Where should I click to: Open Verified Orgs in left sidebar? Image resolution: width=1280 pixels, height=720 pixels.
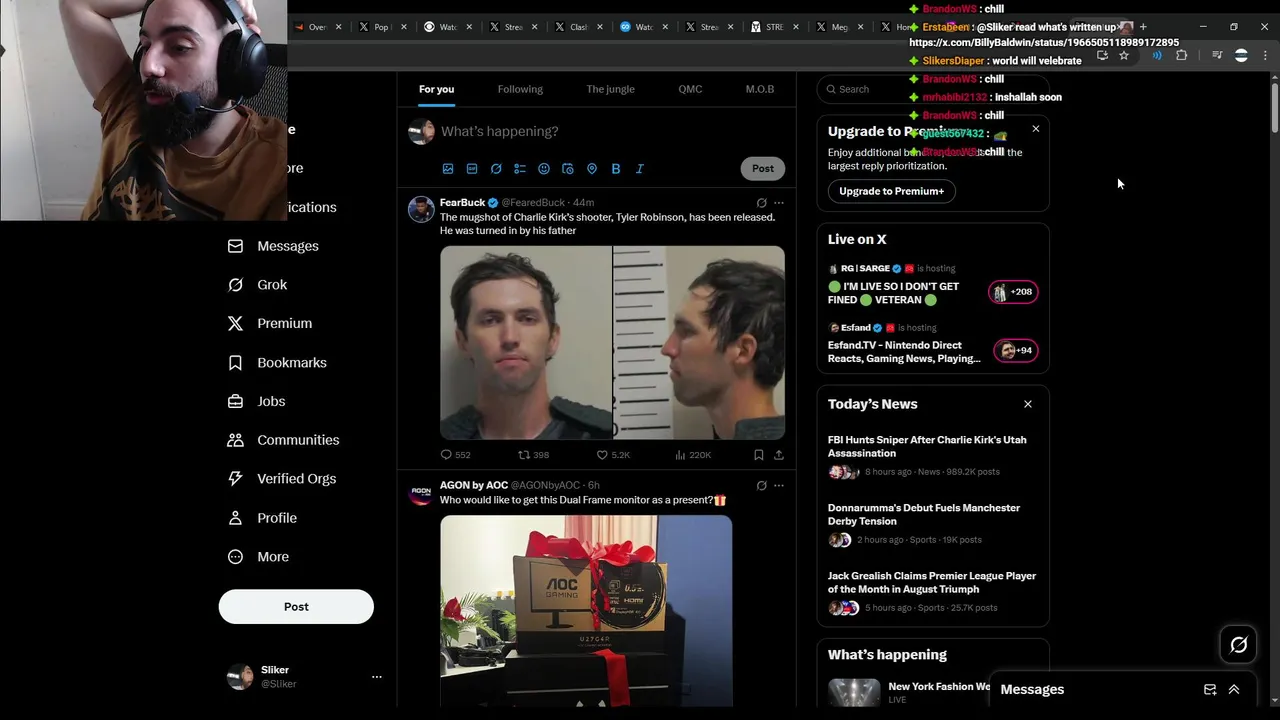[282, 479]
